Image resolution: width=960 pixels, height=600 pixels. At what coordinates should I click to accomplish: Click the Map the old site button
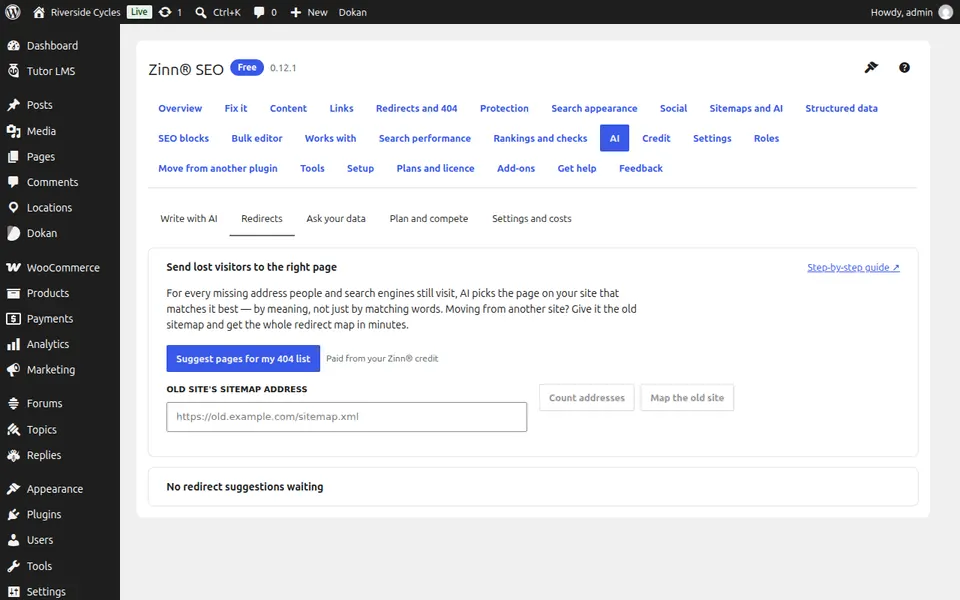[687, 398]
